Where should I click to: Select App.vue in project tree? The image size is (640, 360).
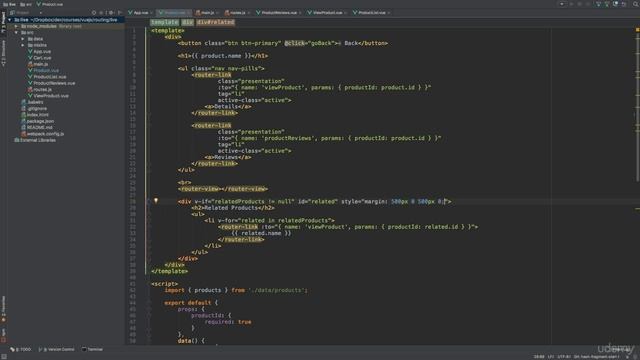click(39, 51)
